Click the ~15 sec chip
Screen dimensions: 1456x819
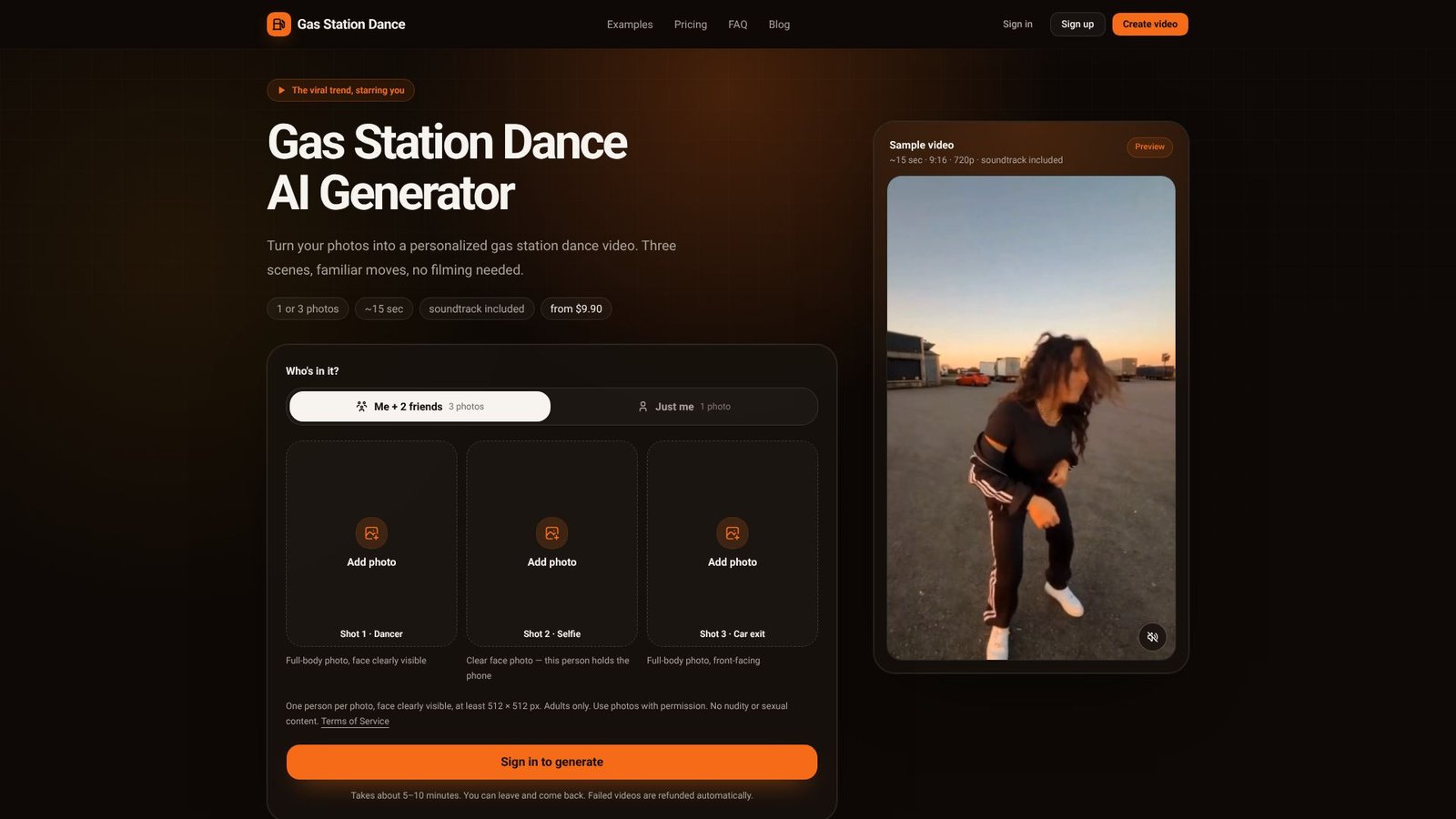(x=384, y=309)
